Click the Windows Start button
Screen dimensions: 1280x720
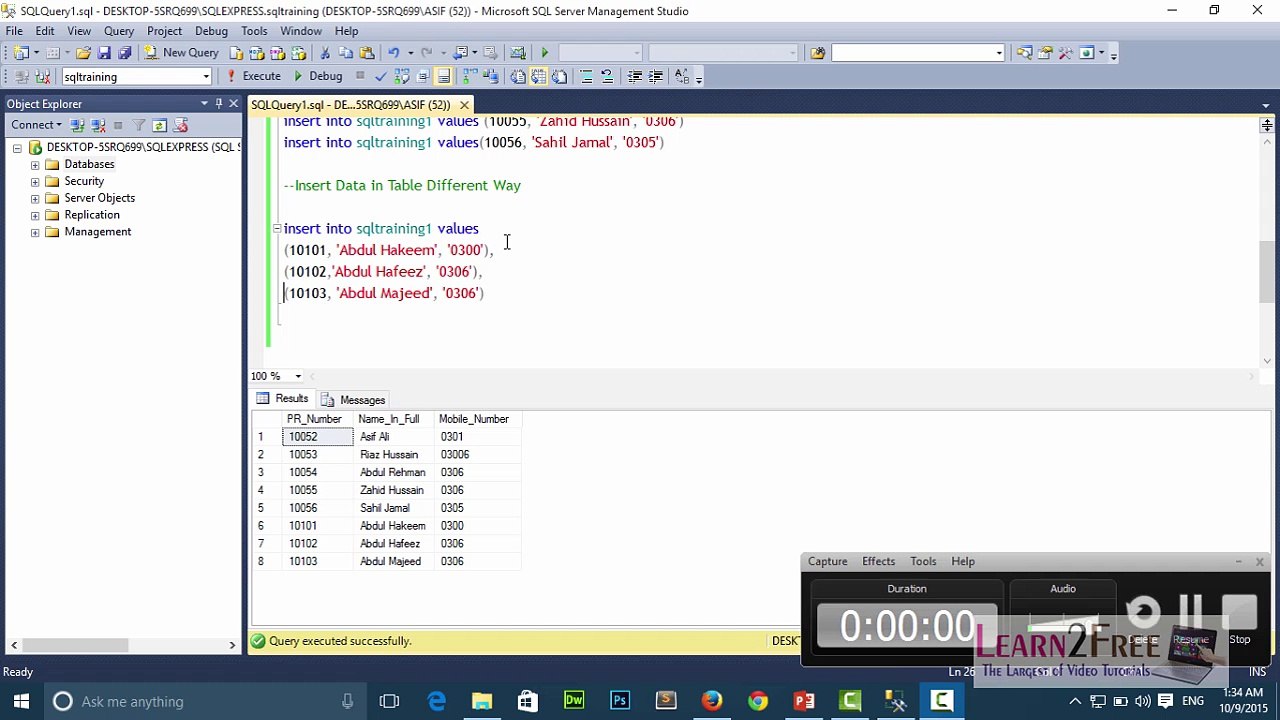coord(21,701)
